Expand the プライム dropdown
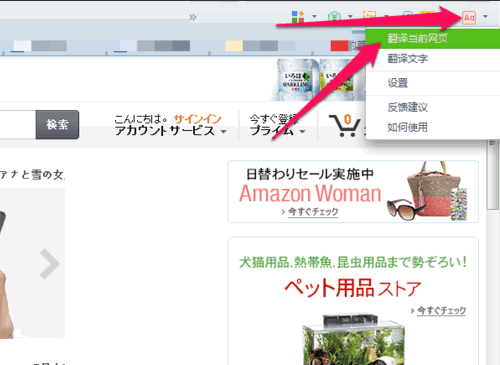Screen dimensions: 500x365 (277, 131)
